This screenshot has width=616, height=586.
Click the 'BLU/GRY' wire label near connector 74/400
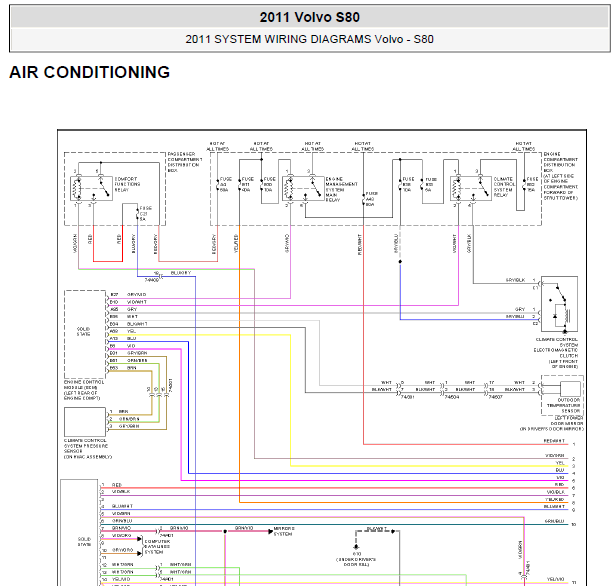click(181, 273)
